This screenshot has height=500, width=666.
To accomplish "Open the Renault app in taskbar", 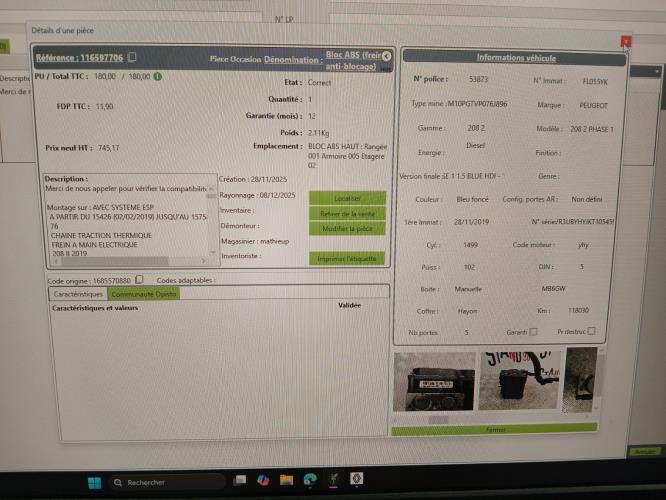I will [x=358, y=483].
